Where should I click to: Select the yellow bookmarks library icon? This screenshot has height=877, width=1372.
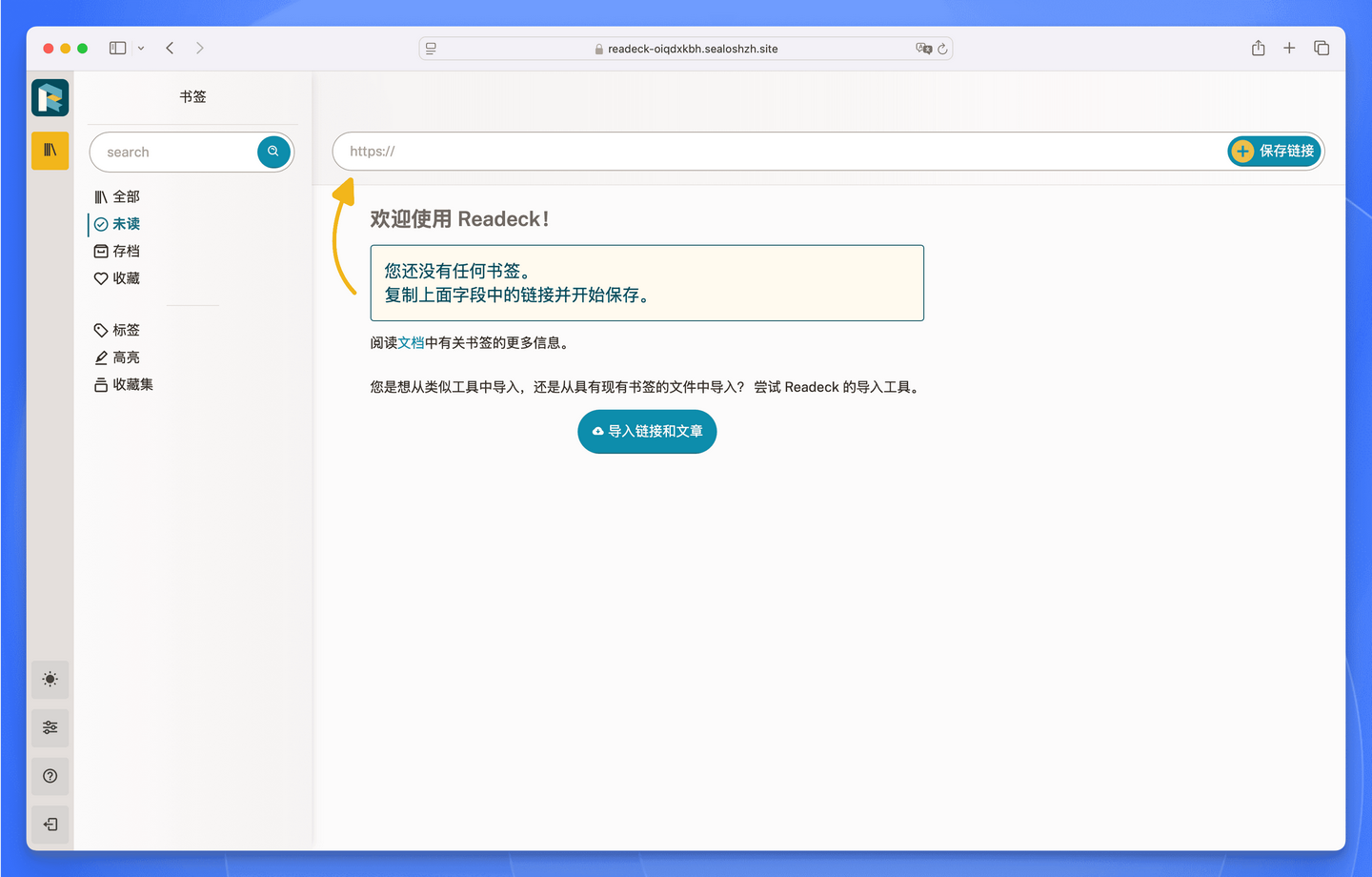coord(50,150)
